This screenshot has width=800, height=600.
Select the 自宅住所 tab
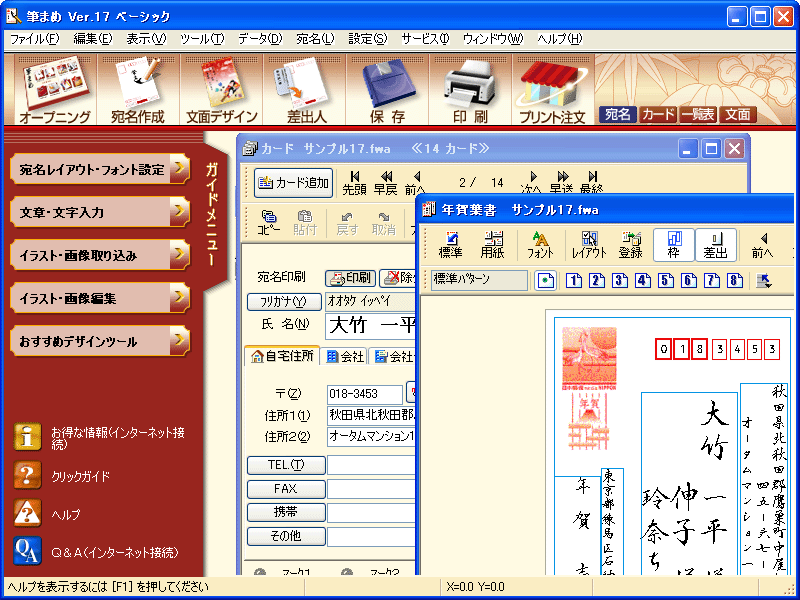282,356
